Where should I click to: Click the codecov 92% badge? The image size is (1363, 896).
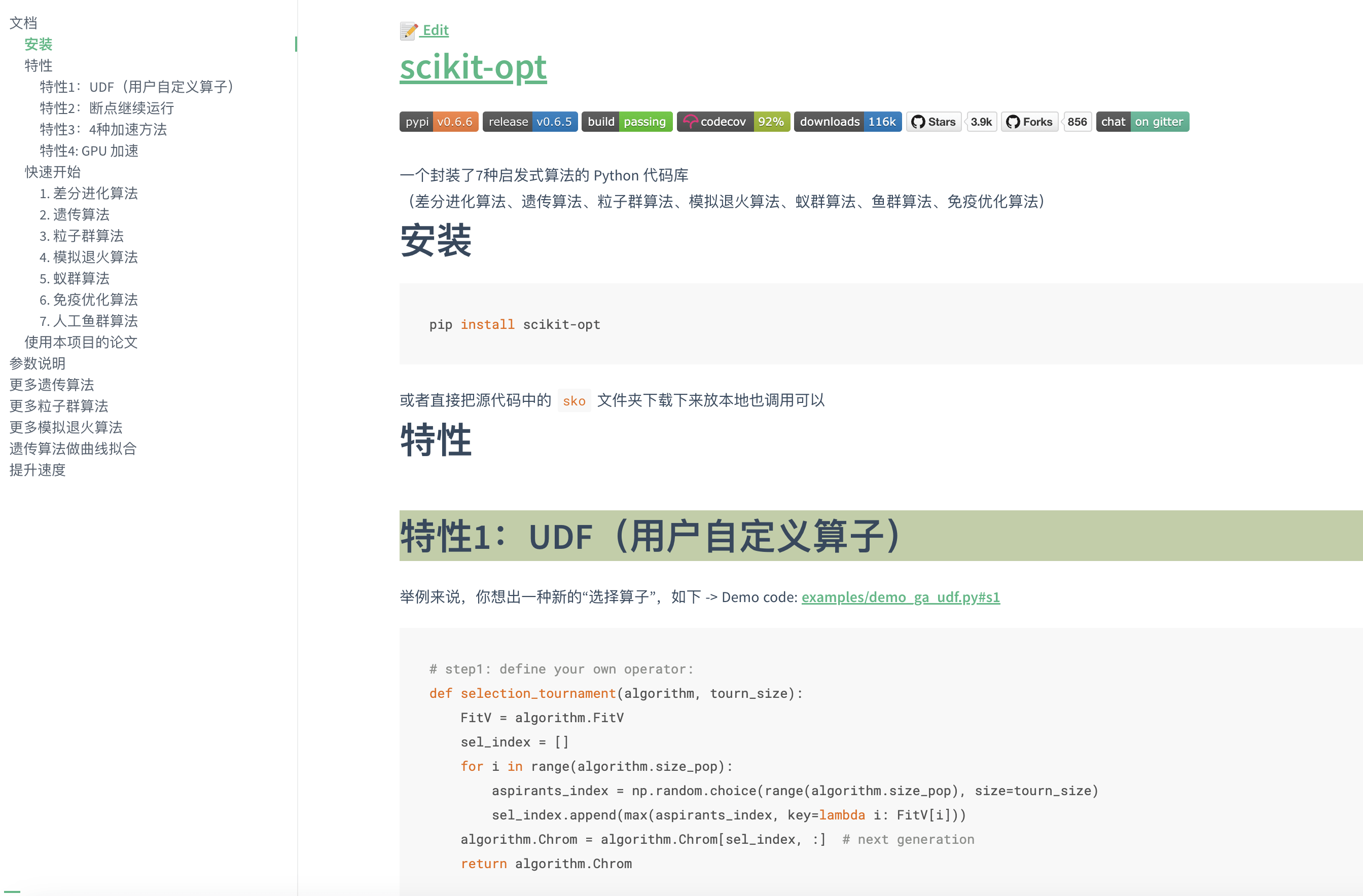coord(733,121)
